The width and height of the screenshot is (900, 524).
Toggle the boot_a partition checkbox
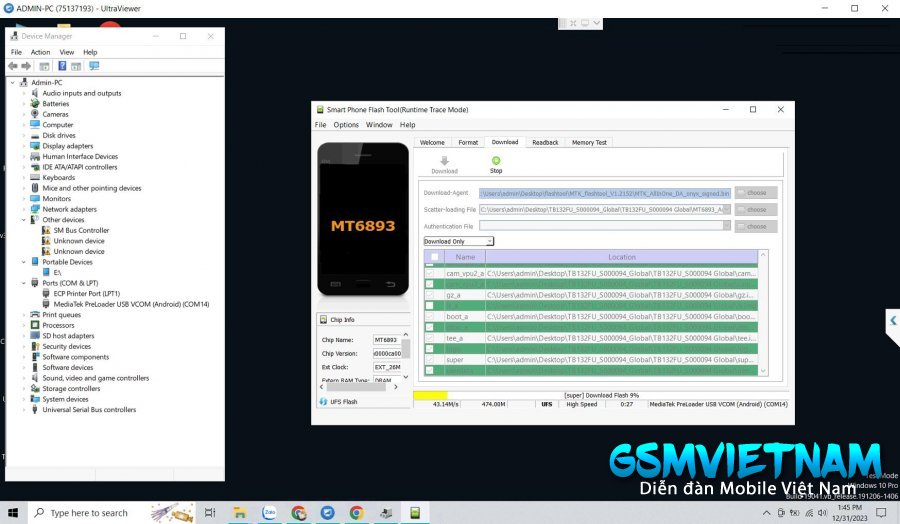coord(429,316)
